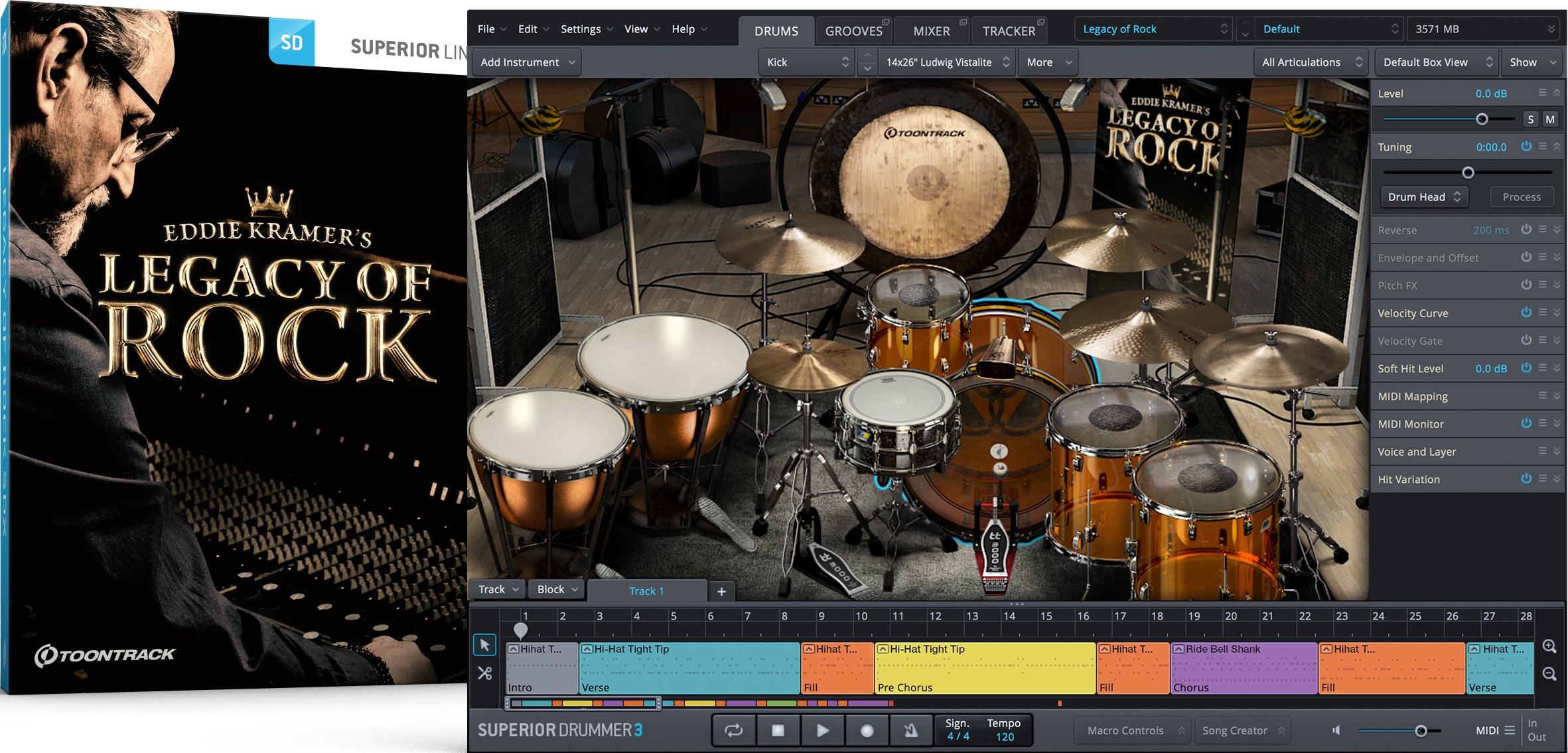This screenshot has height=753, width=1568.
Task: Start playback with play button
Action: (822, 730)
